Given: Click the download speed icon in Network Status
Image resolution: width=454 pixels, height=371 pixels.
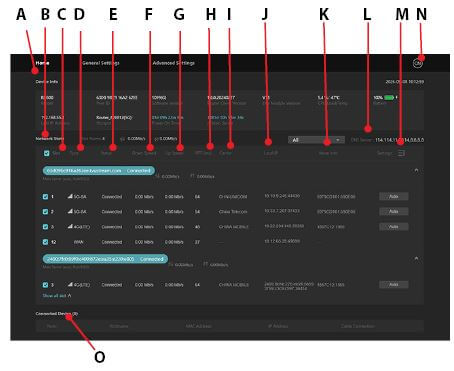Looking at the screenshot, I should tap(123, 139).
